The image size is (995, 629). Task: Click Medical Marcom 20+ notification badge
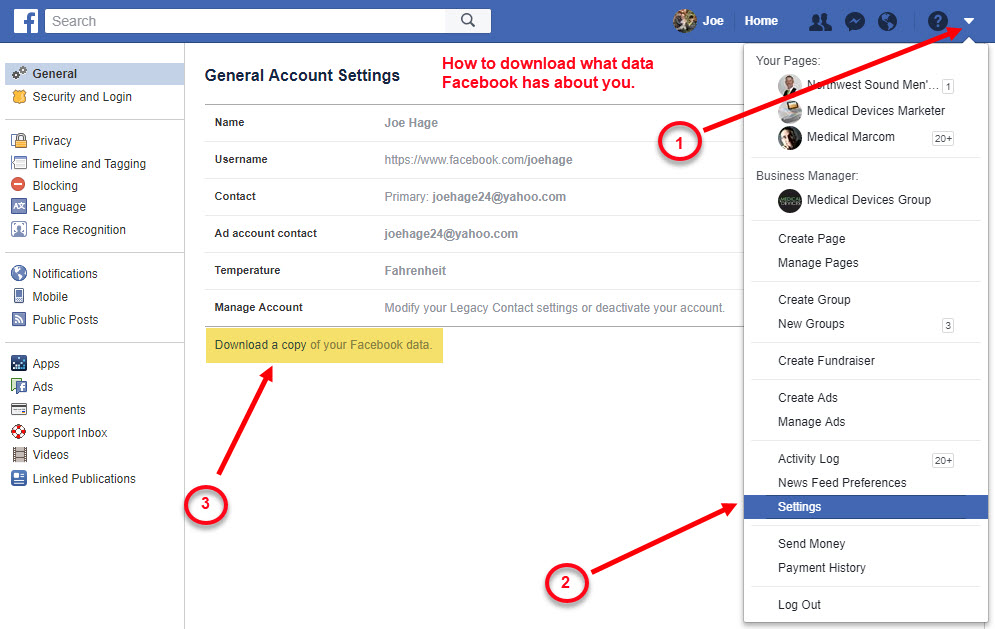coord(943,138)
